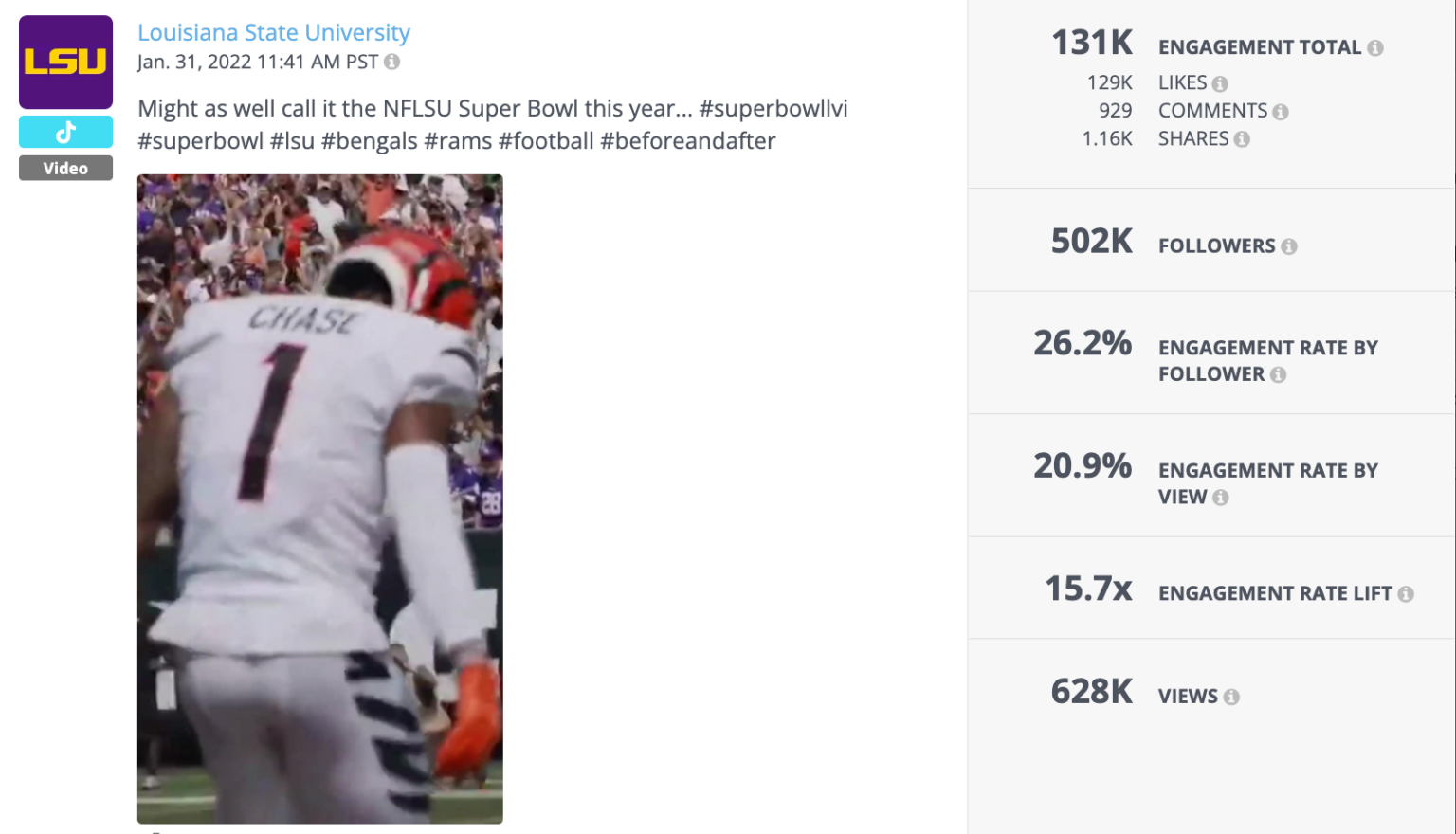Click info icon beside post timestamp
The width and height of the screenshot is (1456, 834).
(x=391, y=62)
